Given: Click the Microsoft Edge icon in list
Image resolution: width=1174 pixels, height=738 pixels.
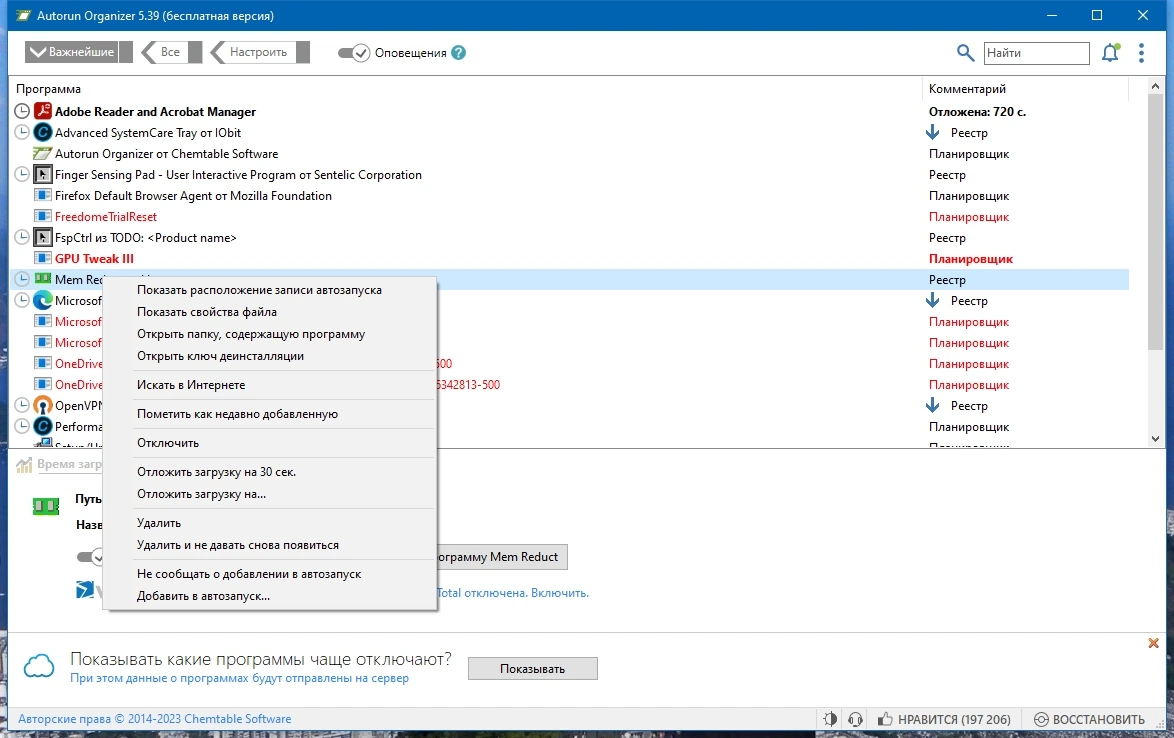Looking at the screenshot, I should coord(43,300).
